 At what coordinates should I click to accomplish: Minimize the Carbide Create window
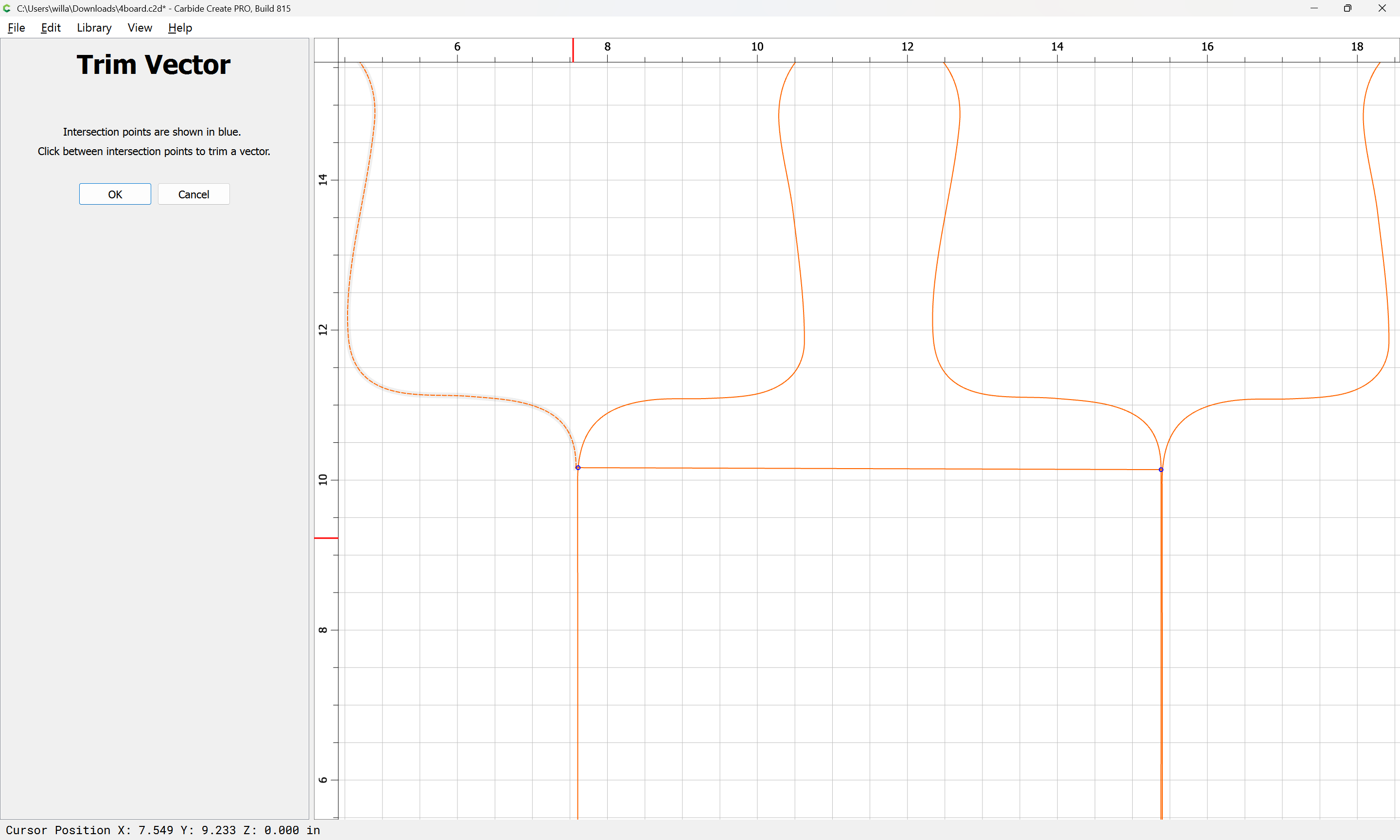(x=1314, y=8)
